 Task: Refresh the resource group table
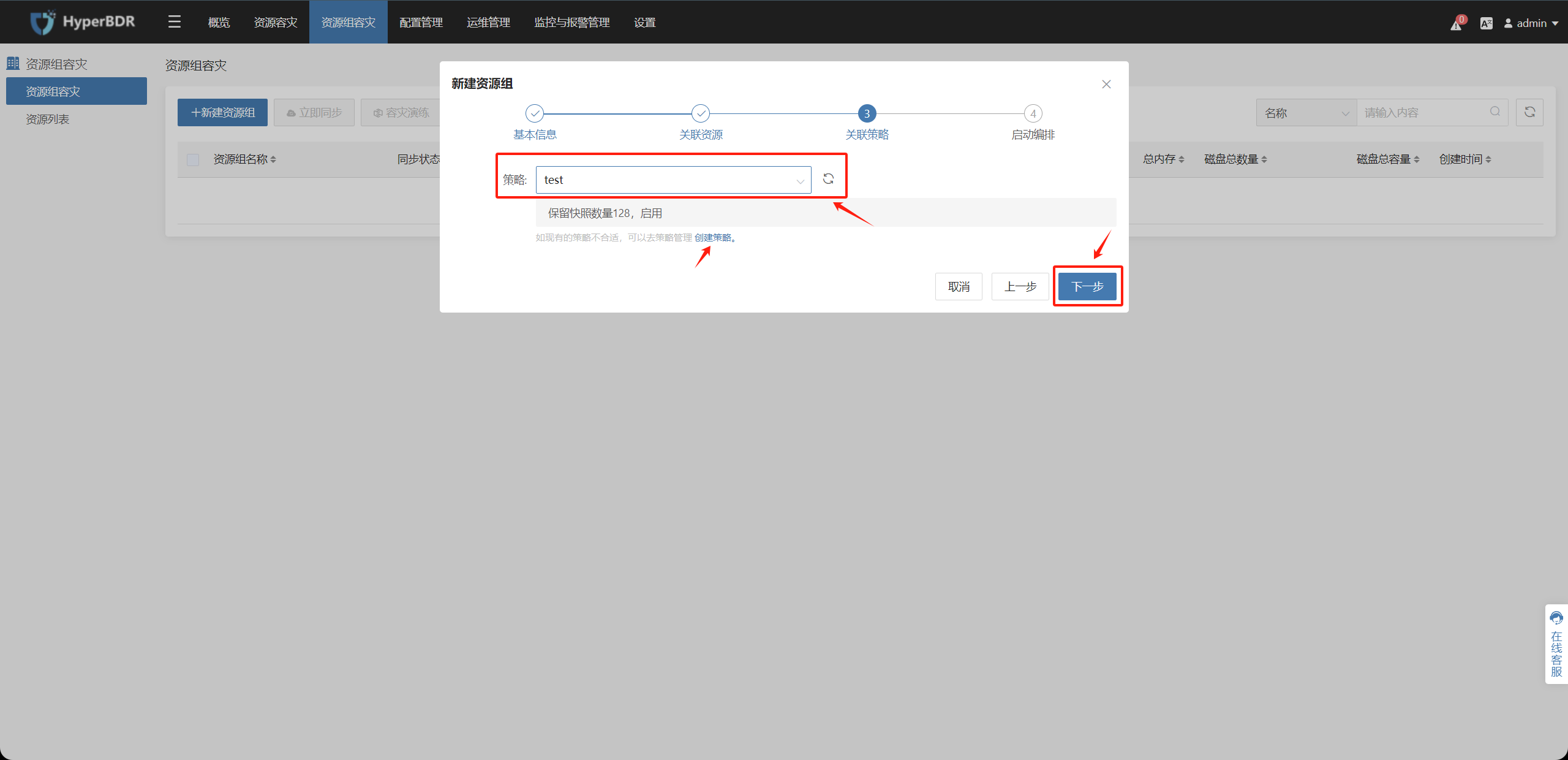coord(1529,112)
